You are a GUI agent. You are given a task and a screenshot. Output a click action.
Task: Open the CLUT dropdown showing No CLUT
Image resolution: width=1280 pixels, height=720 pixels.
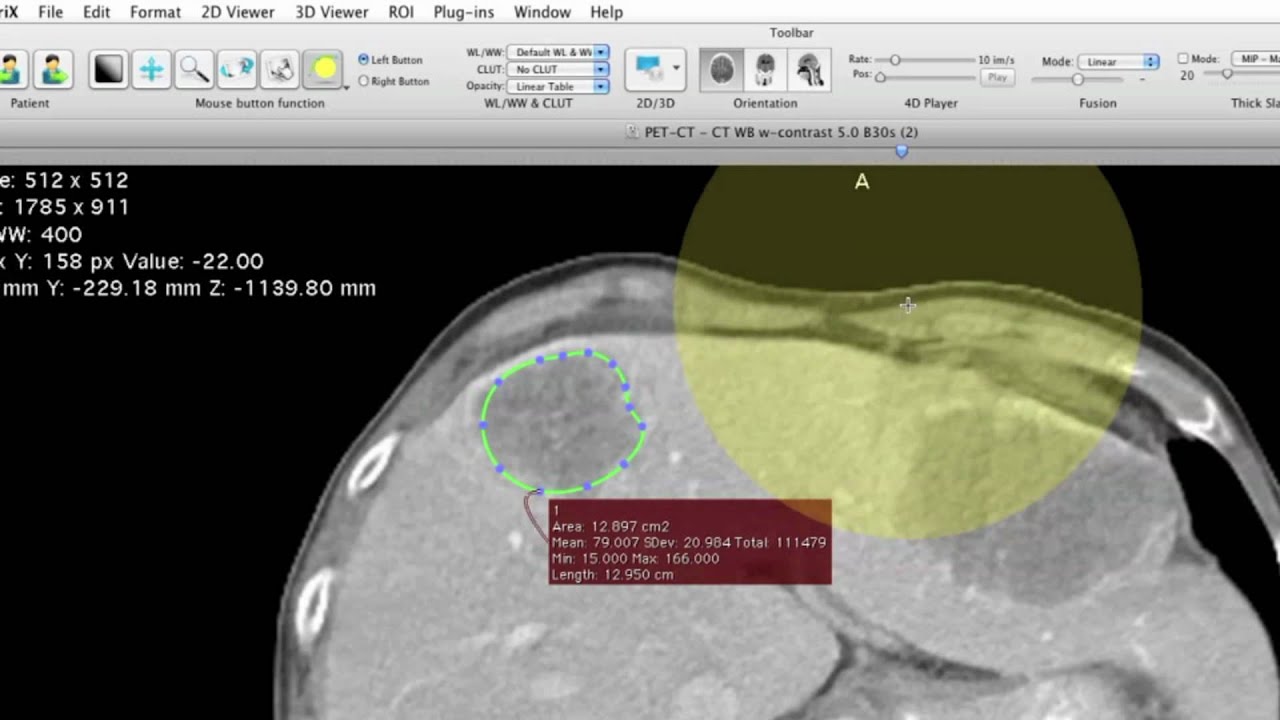[558, 69]
